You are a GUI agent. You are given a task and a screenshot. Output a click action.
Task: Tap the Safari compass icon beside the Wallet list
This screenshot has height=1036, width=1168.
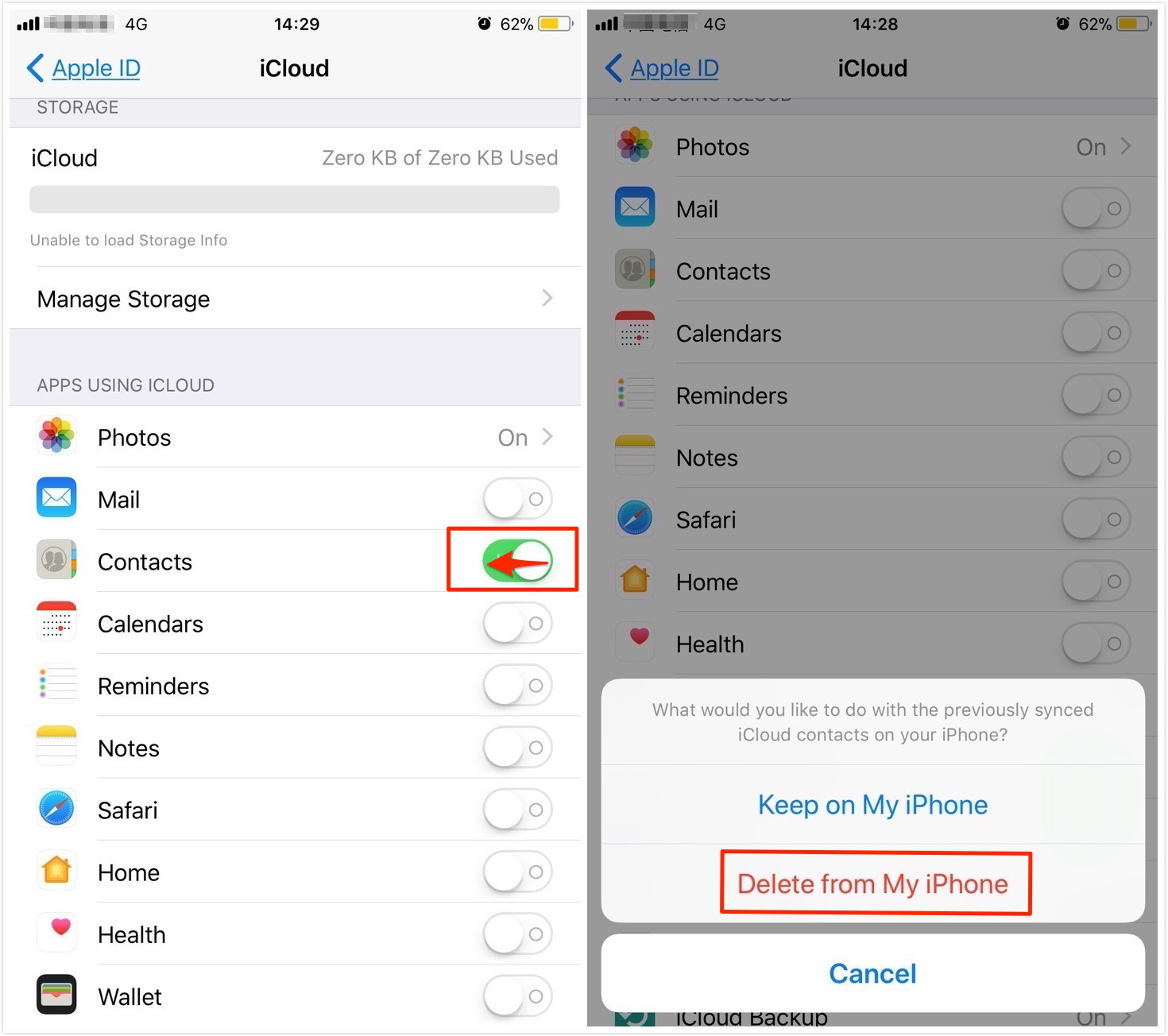point(56,809)
